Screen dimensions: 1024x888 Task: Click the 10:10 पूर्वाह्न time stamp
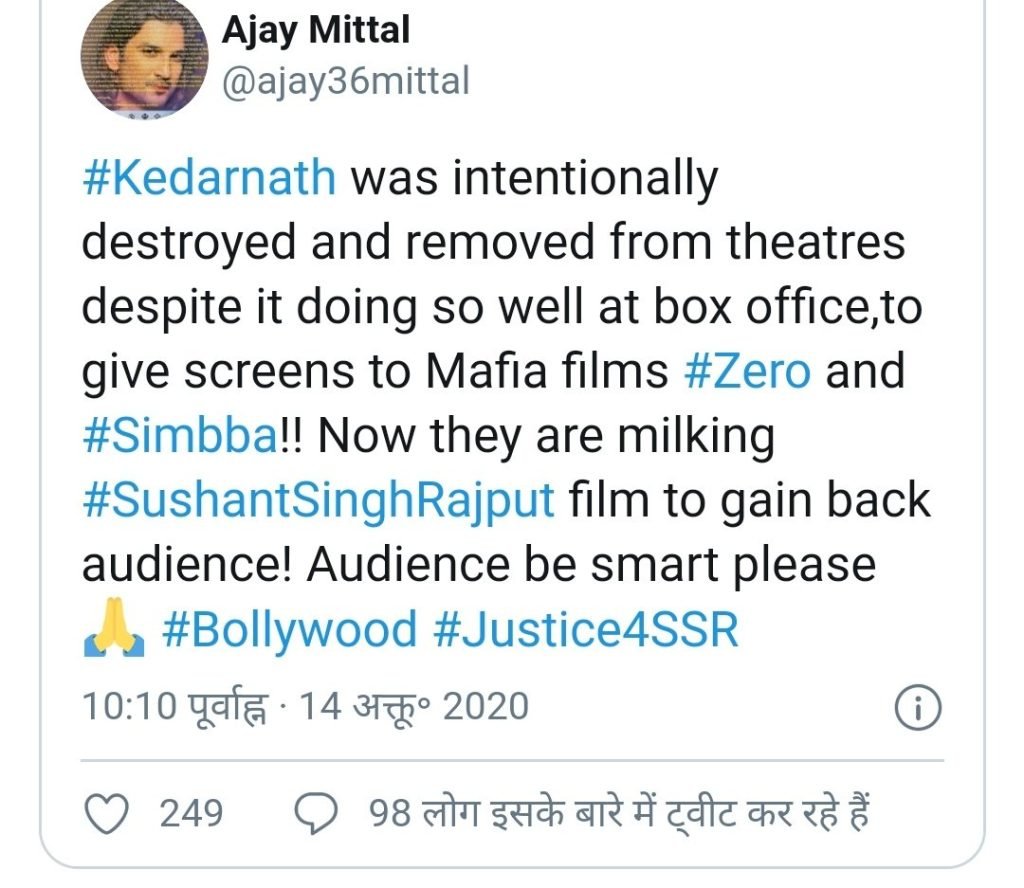click(x=176, y=707)
